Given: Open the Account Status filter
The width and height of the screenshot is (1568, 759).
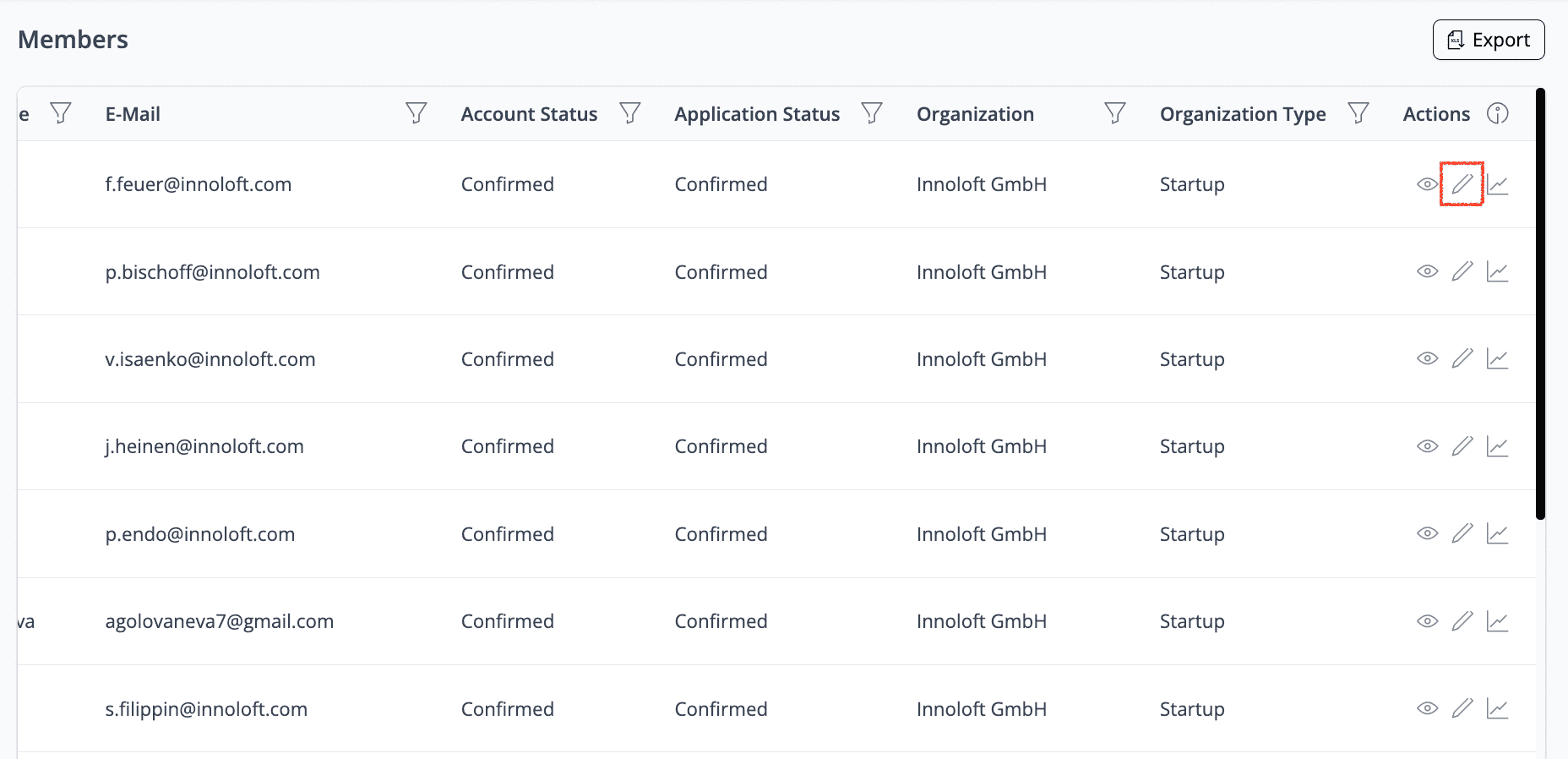Looking at the screenshot, I should click(629, 113).
